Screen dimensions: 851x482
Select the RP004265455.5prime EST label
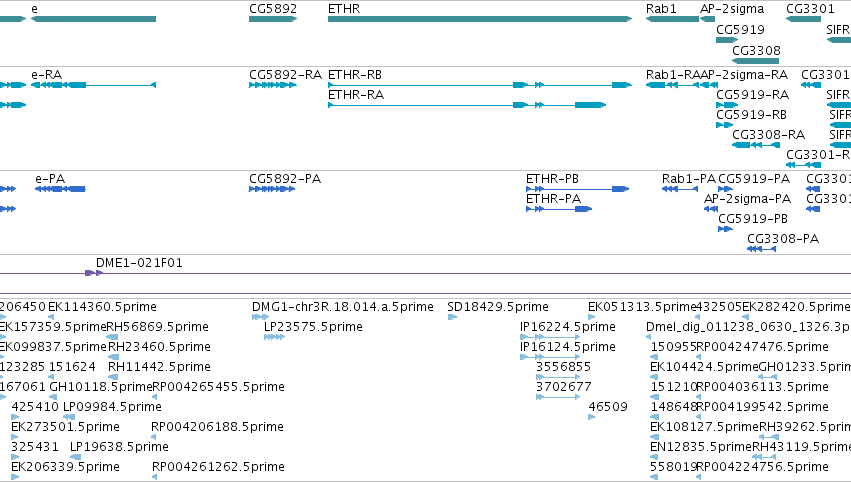tap(218, 387)
